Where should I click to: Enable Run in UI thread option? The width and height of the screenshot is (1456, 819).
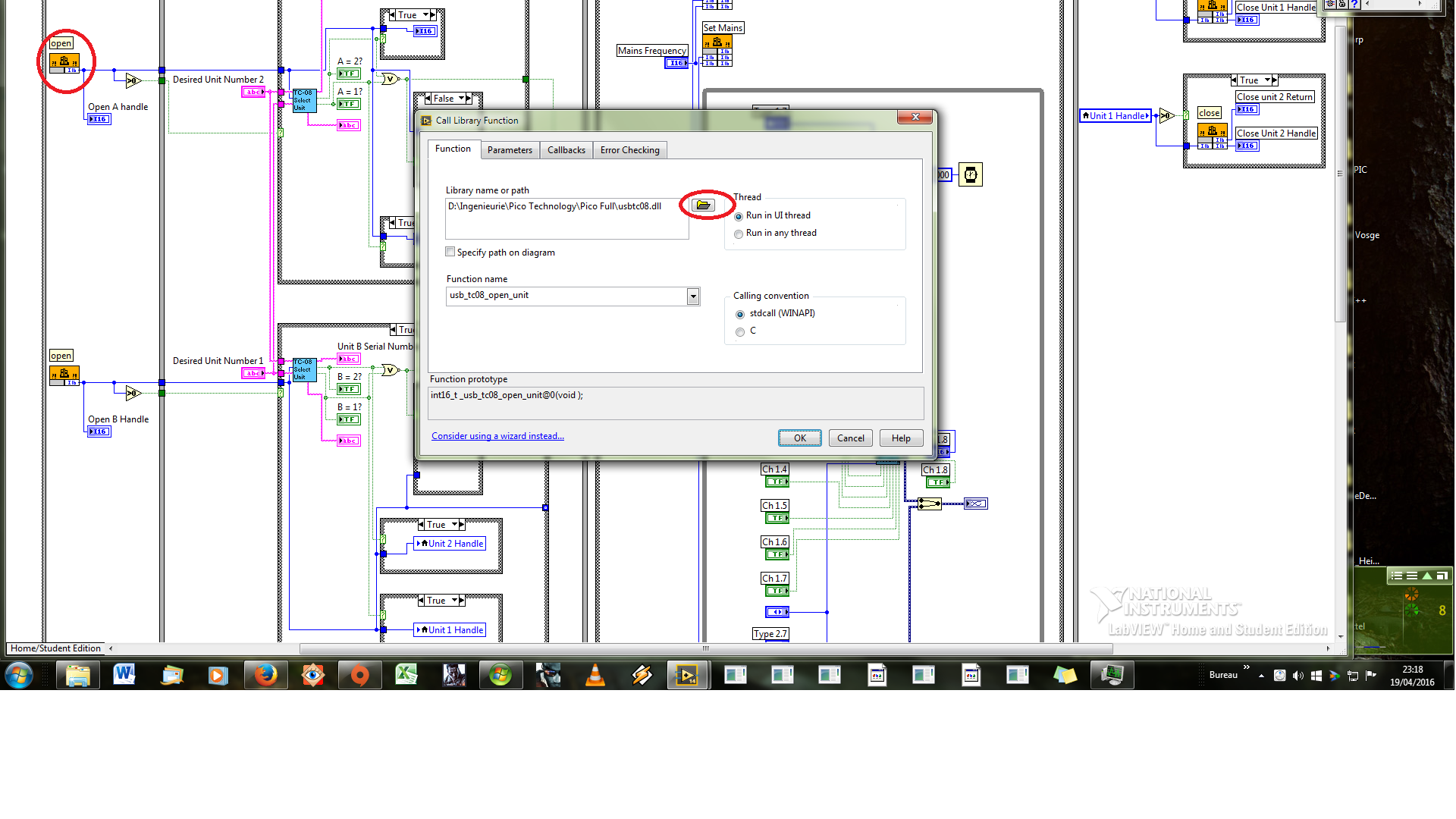point(738,215)
